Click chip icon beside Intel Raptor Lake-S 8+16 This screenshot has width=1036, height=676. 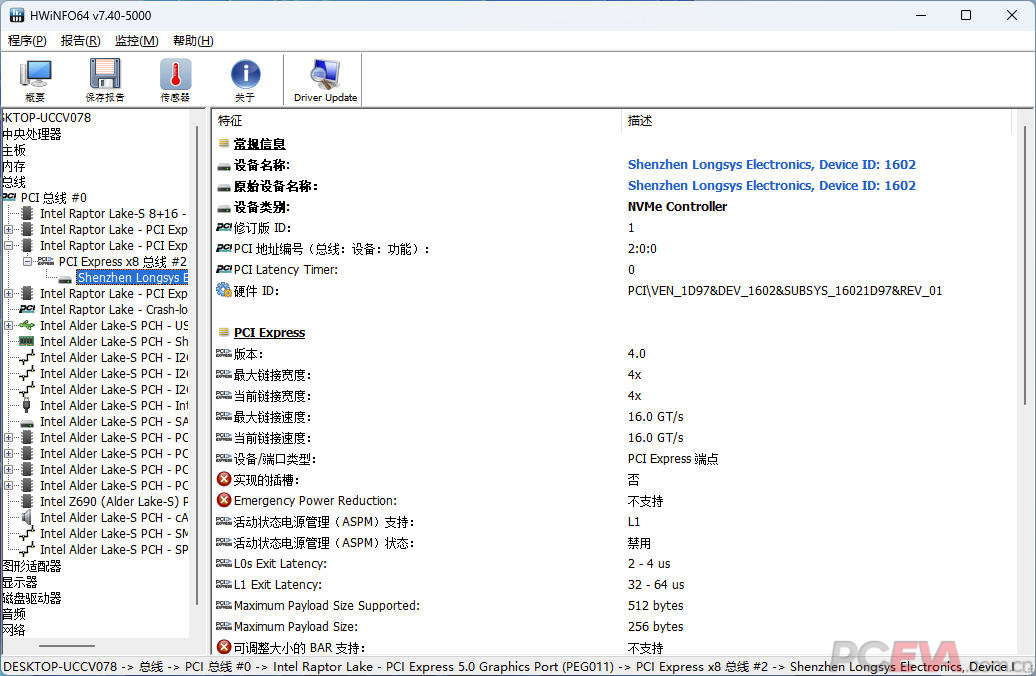coord(27,213)
